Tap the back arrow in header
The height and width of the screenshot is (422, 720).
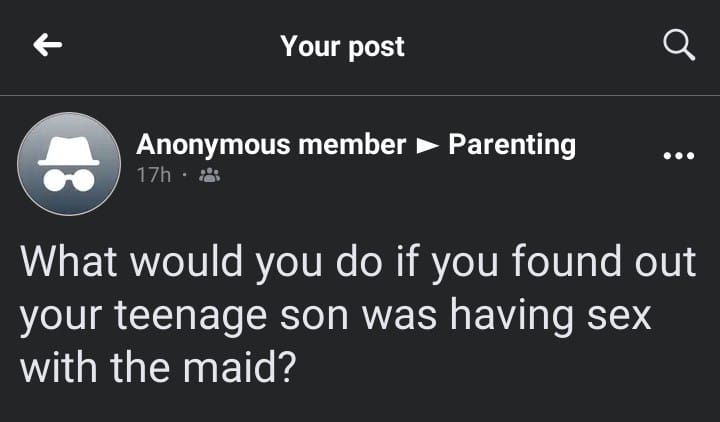(47, 46)
